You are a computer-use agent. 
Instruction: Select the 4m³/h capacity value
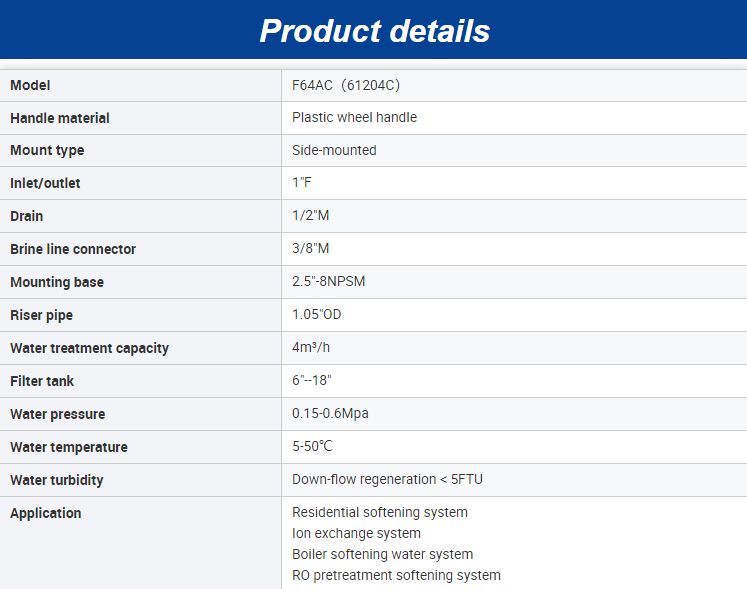(x=310, y=348)
